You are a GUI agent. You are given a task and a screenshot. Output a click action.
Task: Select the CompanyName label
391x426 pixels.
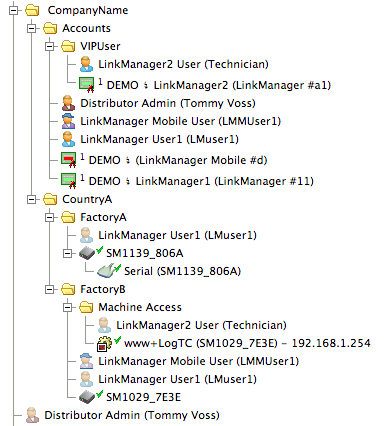88,10
